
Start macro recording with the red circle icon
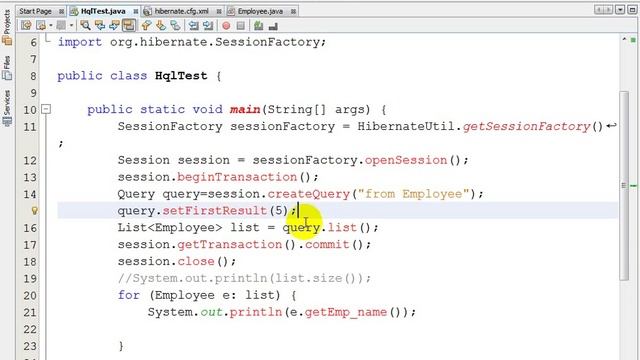pos(226,26)
